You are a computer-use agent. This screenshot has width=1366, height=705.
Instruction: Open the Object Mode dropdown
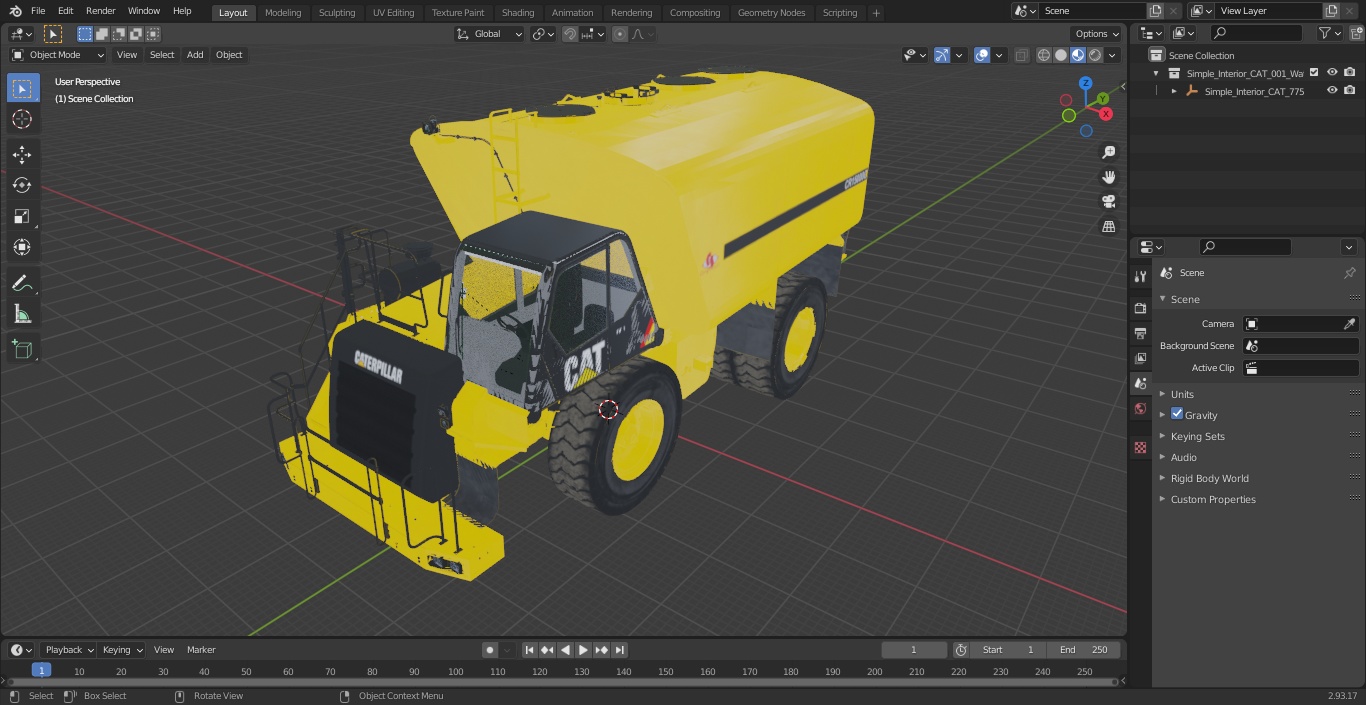[x=57, y=55]
